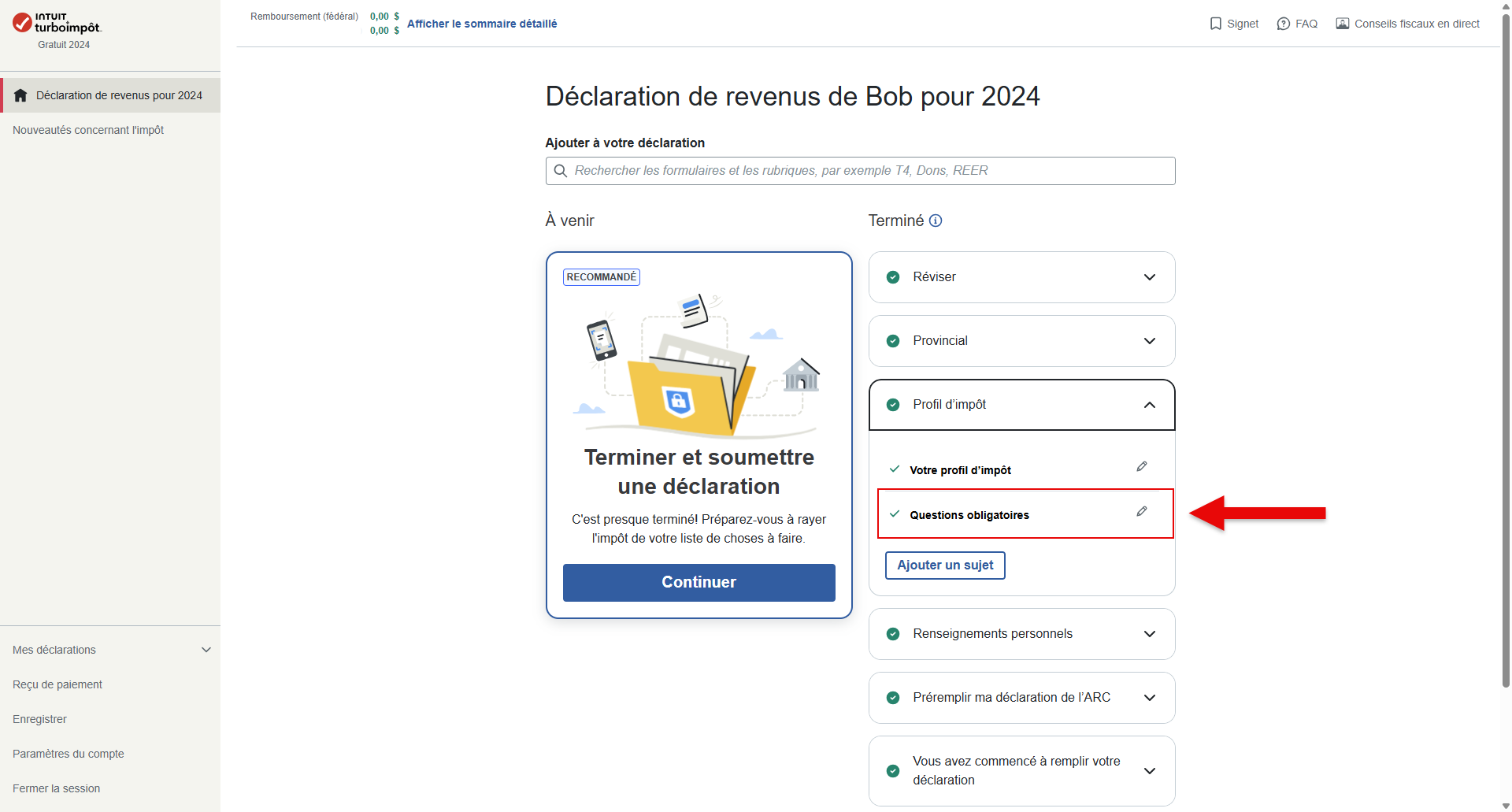Open Paramètres du compte
Viewport: 1512px width, 812px height.
pyautogui.click(x=69, y=754)
